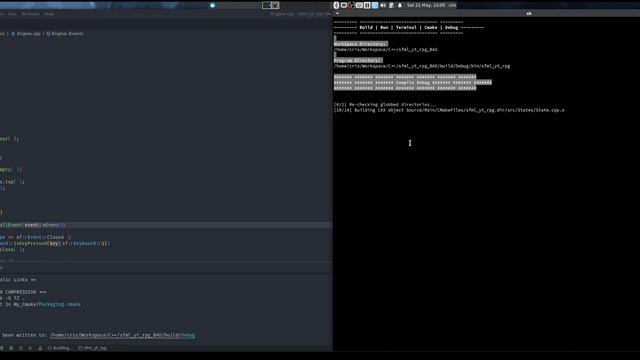
Task: Click the sfml_yt_rpg target in status bar
Action: [x=93, y=348]
